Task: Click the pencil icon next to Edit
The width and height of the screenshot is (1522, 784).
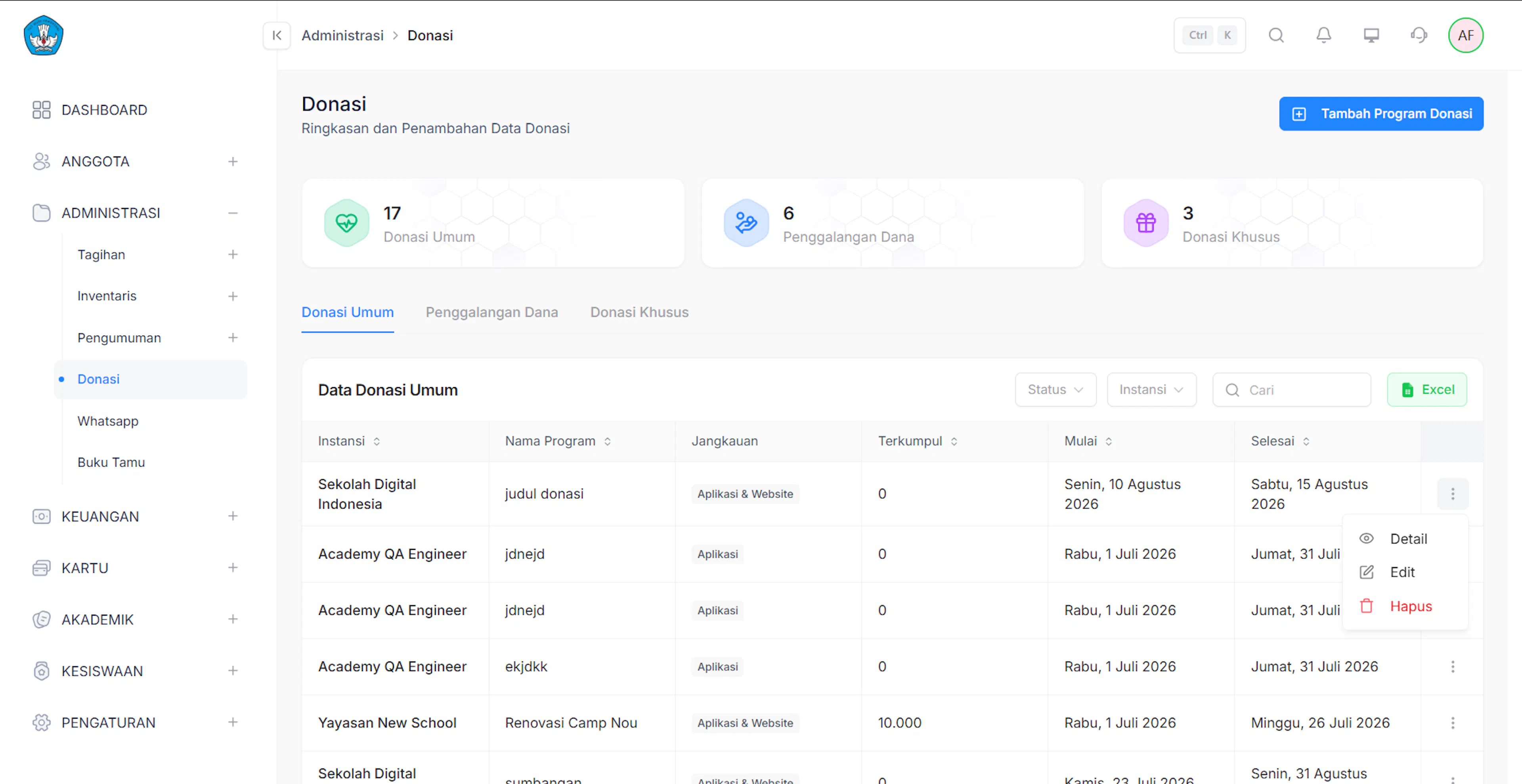Action: click(x=1367, y=572)
